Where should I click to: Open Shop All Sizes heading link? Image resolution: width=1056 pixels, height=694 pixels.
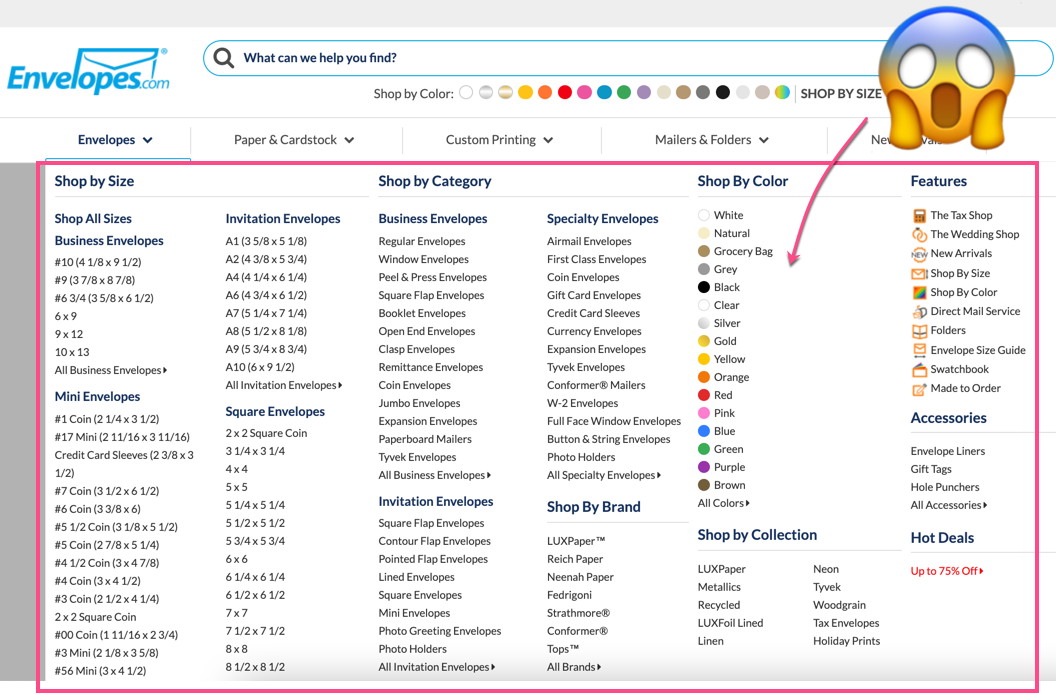pyautogui.click(x=93, y=219)
